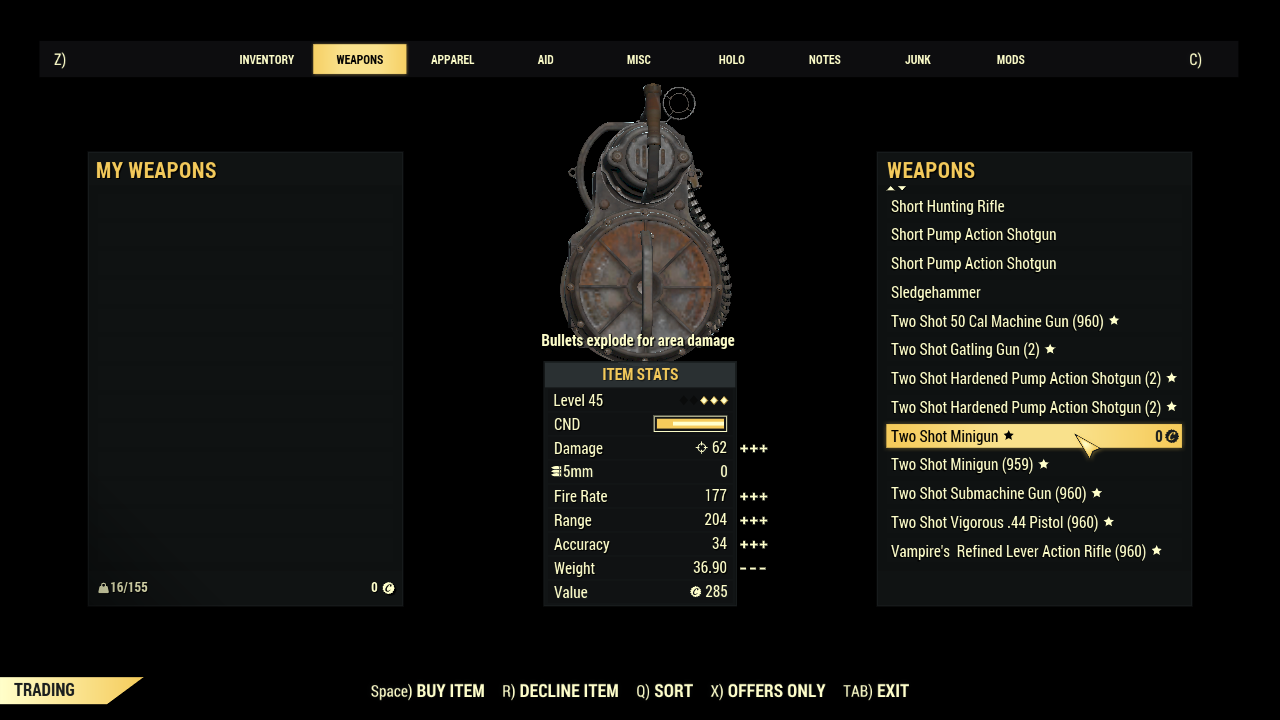The height and width of the screenshot is (720, 1280).
Task: Click the caps icon beside Value 285
Action: (696, 592)
